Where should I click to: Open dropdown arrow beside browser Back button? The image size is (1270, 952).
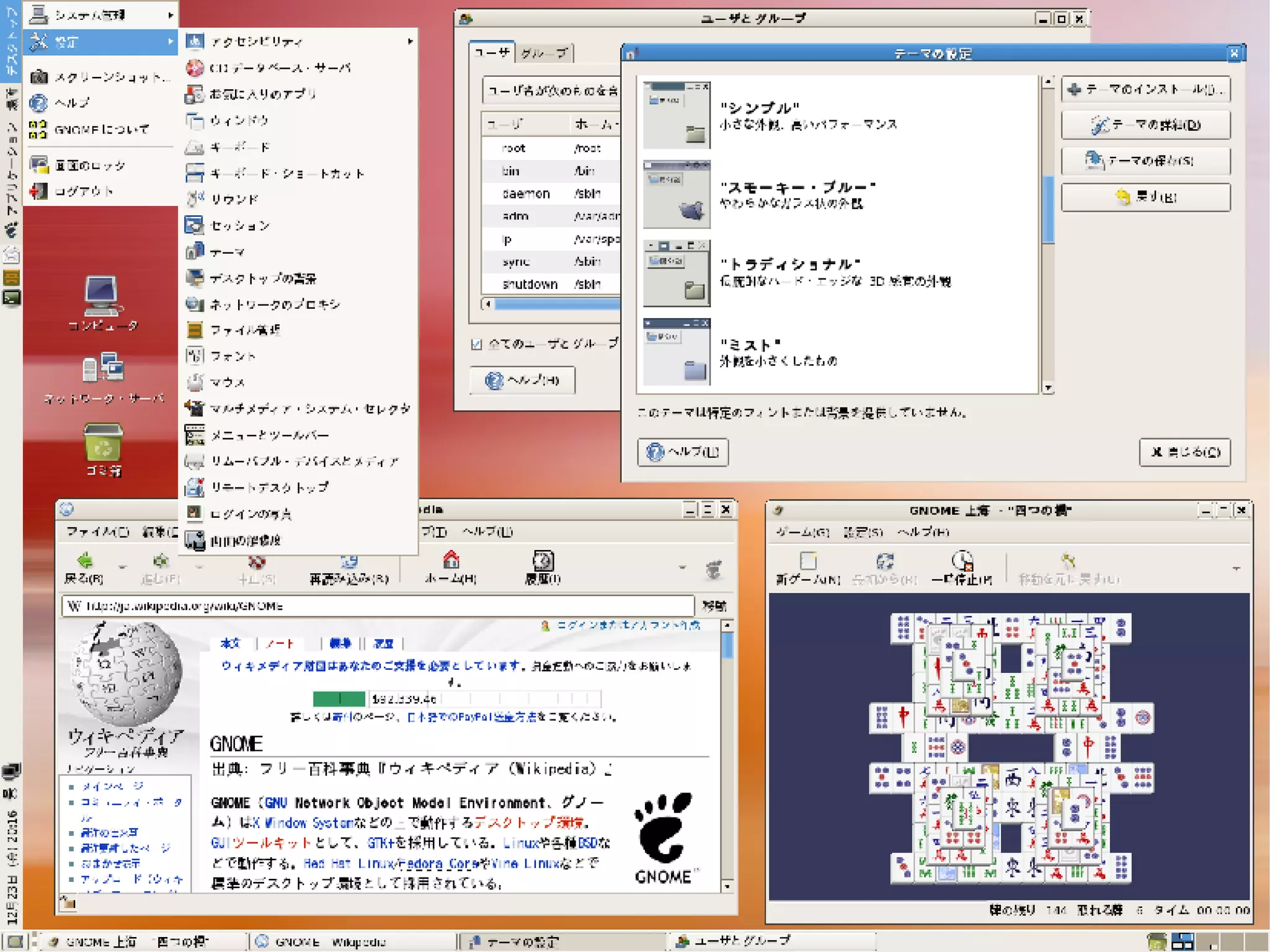coord(122,566)
